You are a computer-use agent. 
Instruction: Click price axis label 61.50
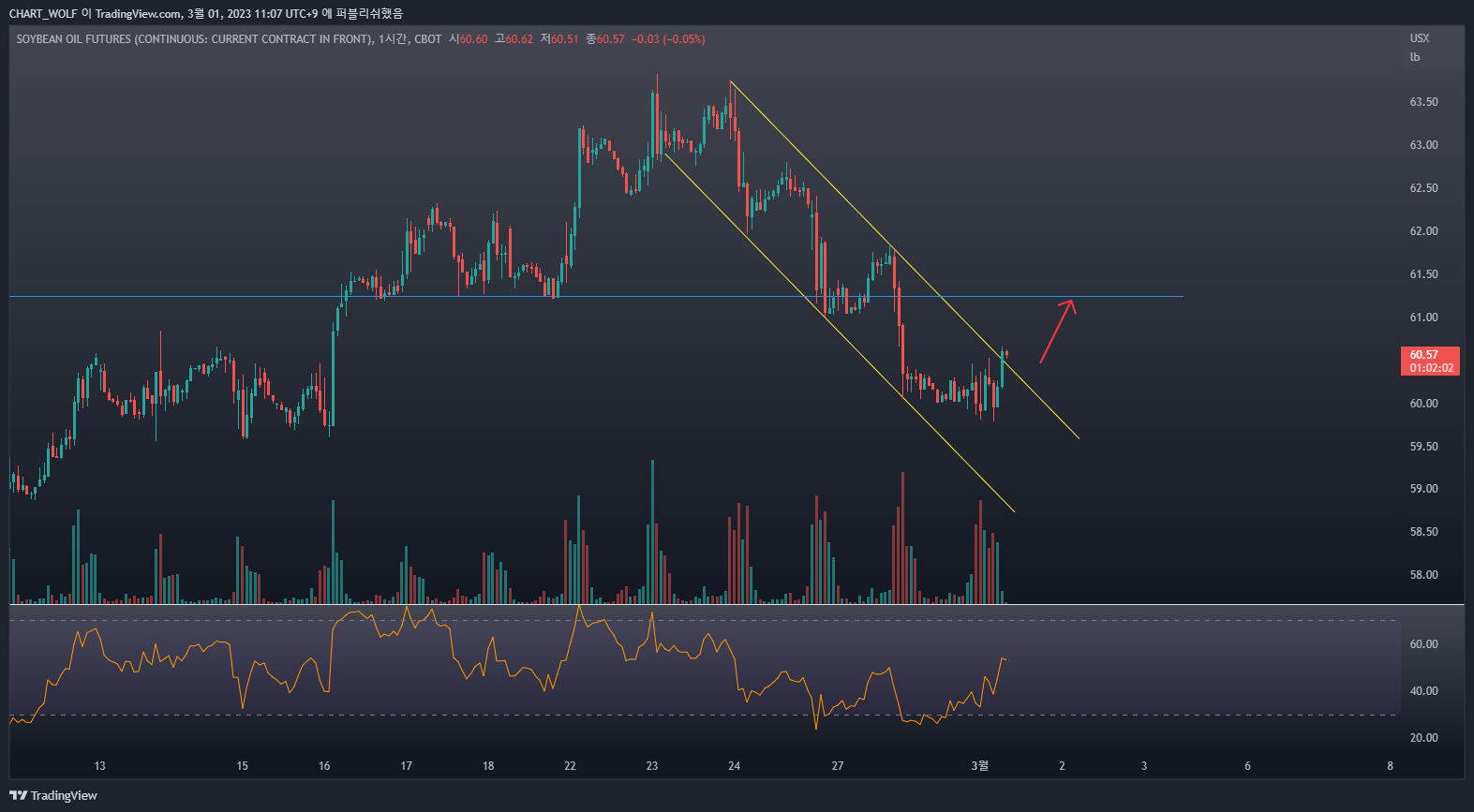tap(1423, 274)
